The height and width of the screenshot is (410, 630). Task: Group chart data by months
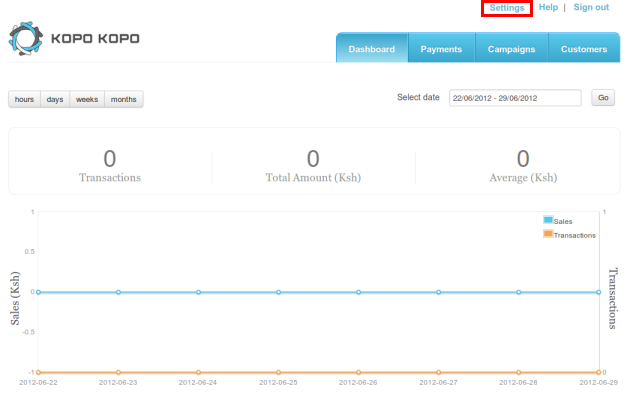[x=124, y=99]
